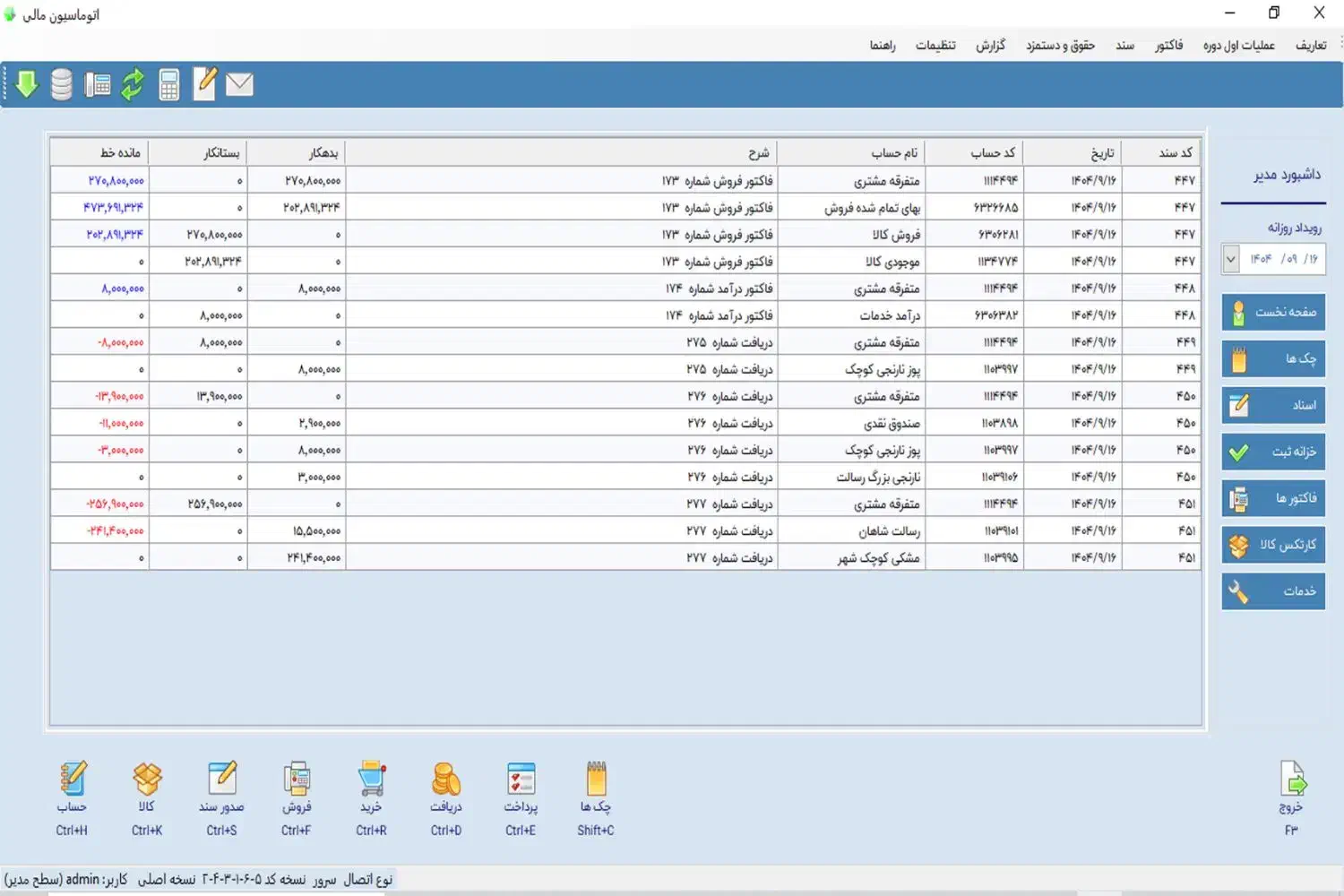
Task: Open the database cylinder icon in toolbar
Action: click(x=61, y=84)
